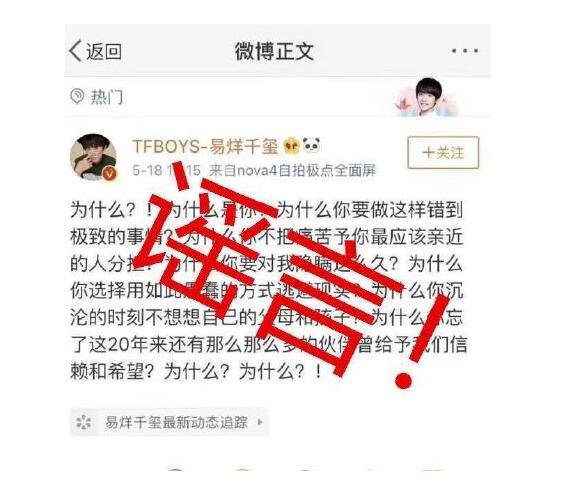Screen dimensions: 566x482
Task: View the poster's round profile avatar
Action: pos(94,157)
